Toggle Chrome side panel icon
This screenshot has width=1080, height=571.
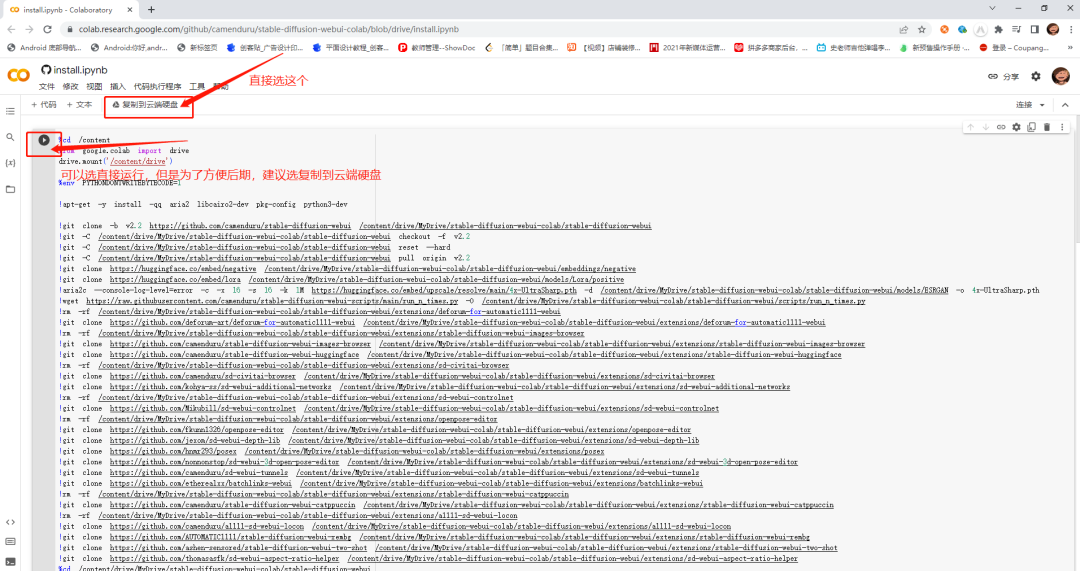1035,29
